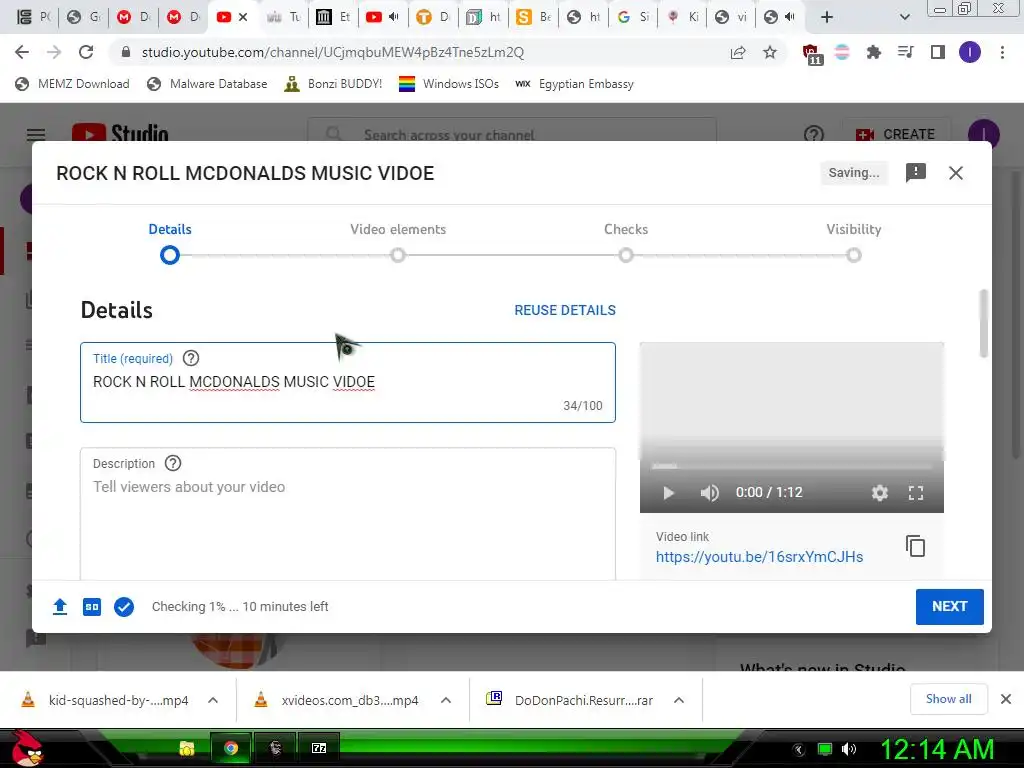The height and width of the screenshot is (768, 1024).
Task: Open help for Title field
Action: (191, 358)
